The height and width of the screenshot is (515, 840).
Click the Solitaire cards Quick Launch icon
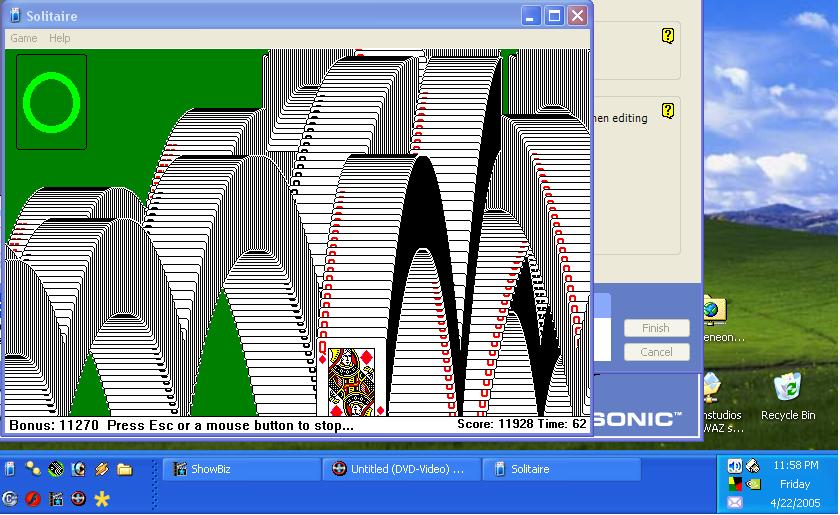point(10,468)
